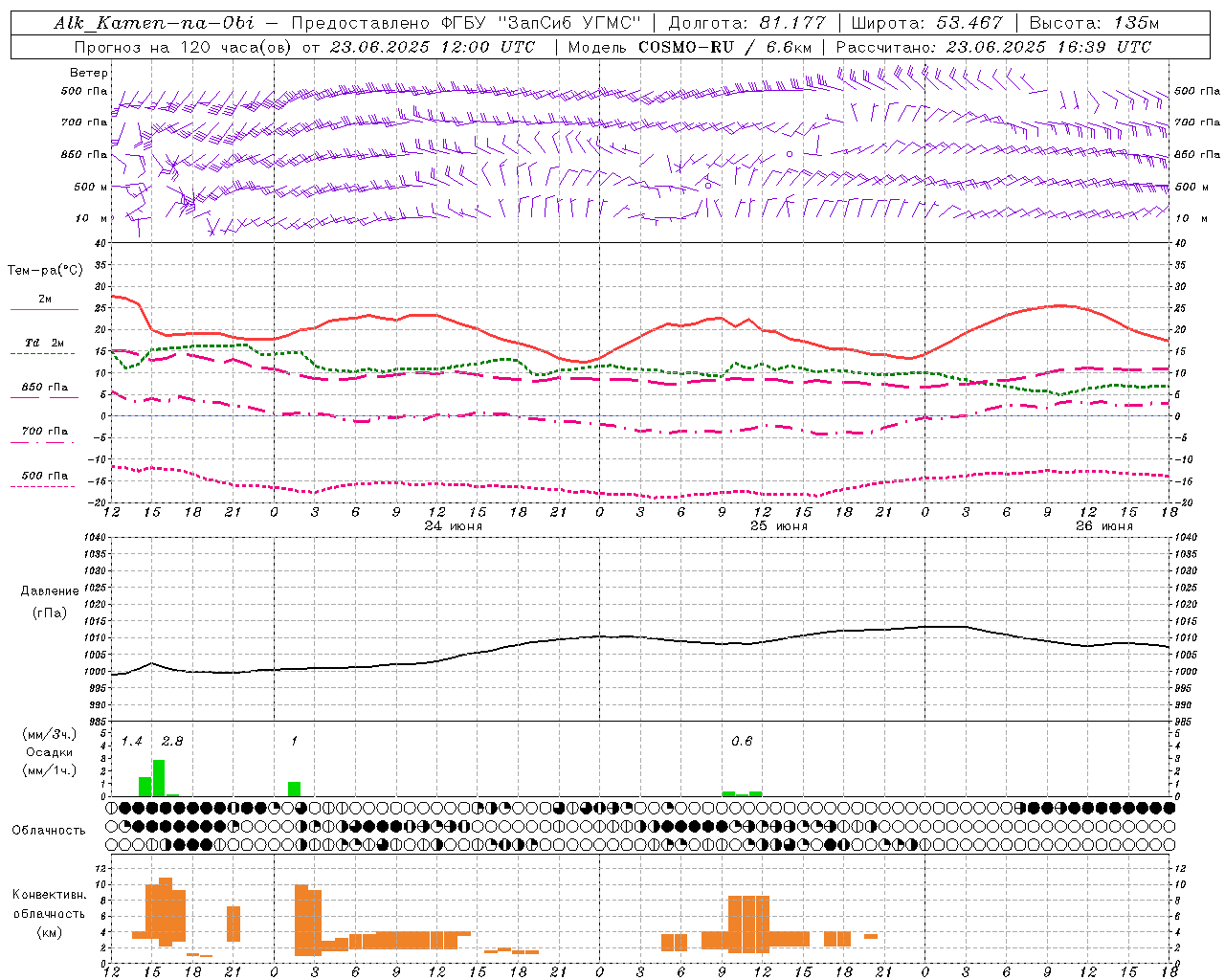Click the (мм/1ч.) precipitation unit label
Image resolution: width=1225 pixels, height=980 pixels.
[x=49, y=770]
